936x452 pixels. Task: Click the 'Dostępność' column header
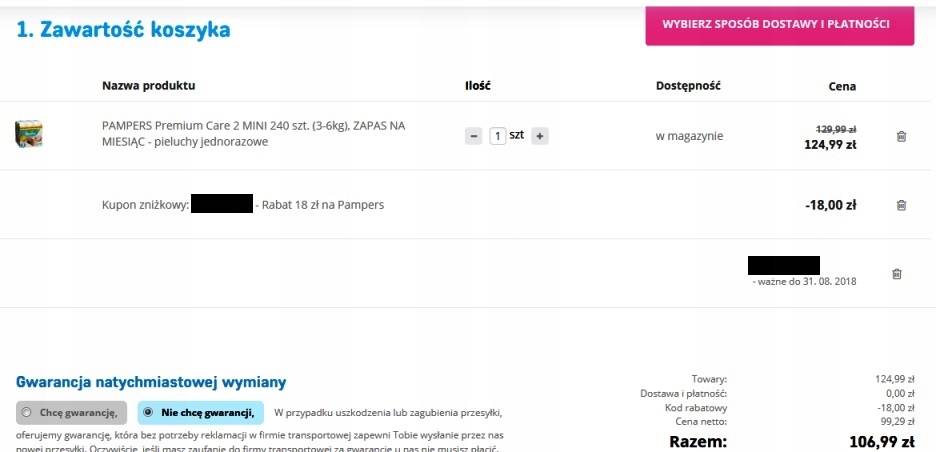coord(688,85)
